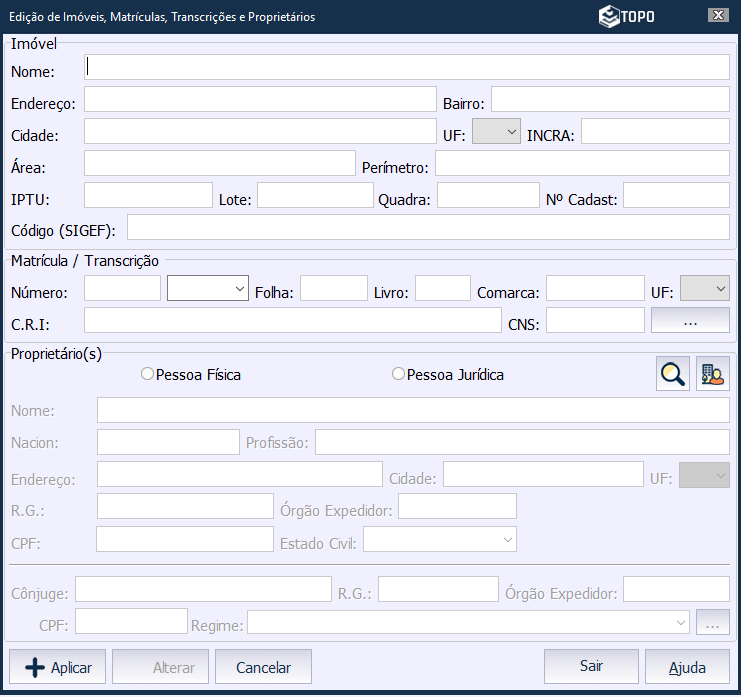
Task: Focus the Código (SIGEF) text field
Action: 428,228
